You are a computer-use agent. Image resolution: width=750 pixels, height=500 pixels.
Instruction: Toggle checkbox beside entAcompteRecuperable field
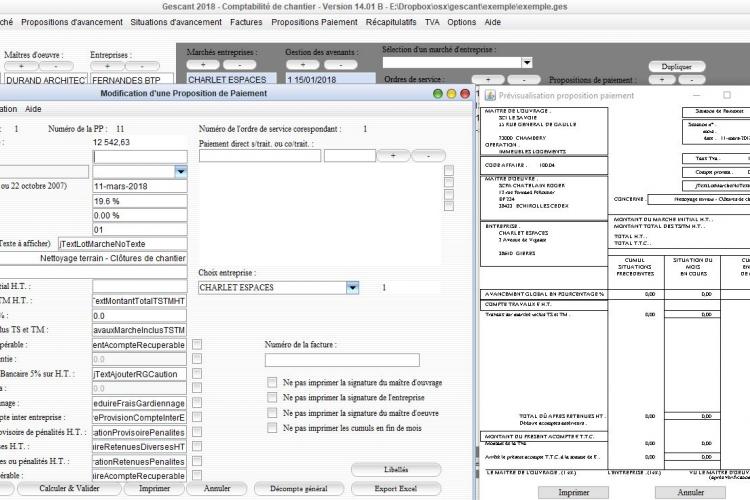tap(197, 344)
